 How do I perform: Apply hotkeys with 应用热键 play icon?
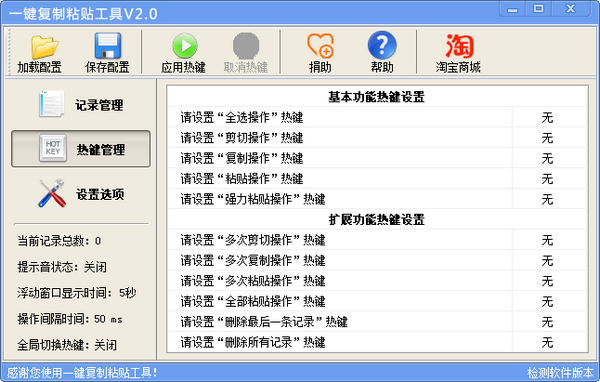184,46
